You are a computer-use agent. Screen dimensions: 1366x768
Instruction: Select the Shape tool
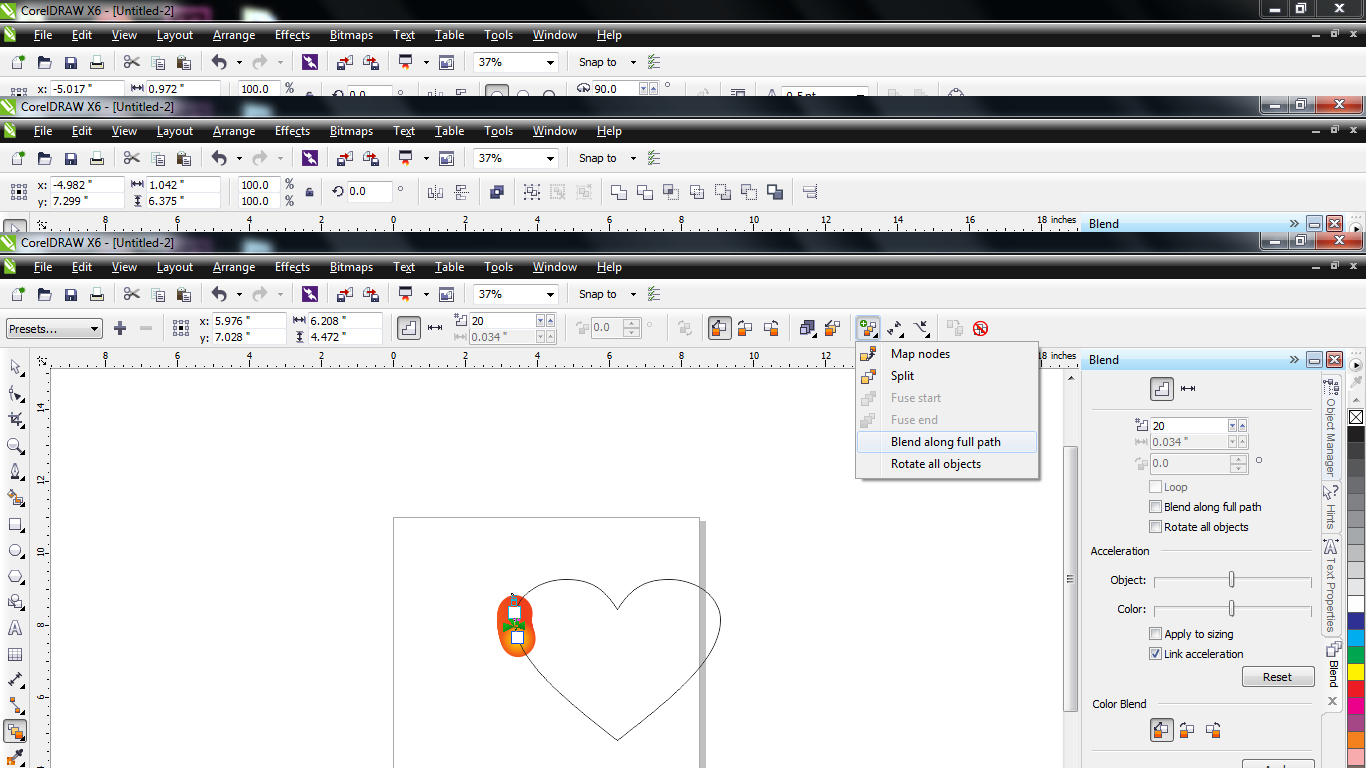click(x=14, y=394)
